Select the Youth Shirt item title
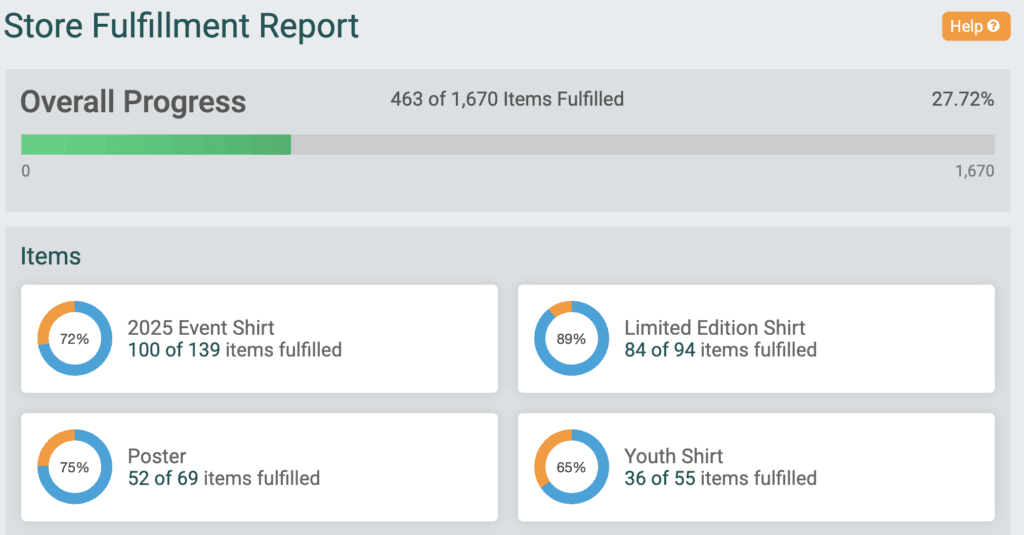 pyautogui.click(x=673, y=456)
